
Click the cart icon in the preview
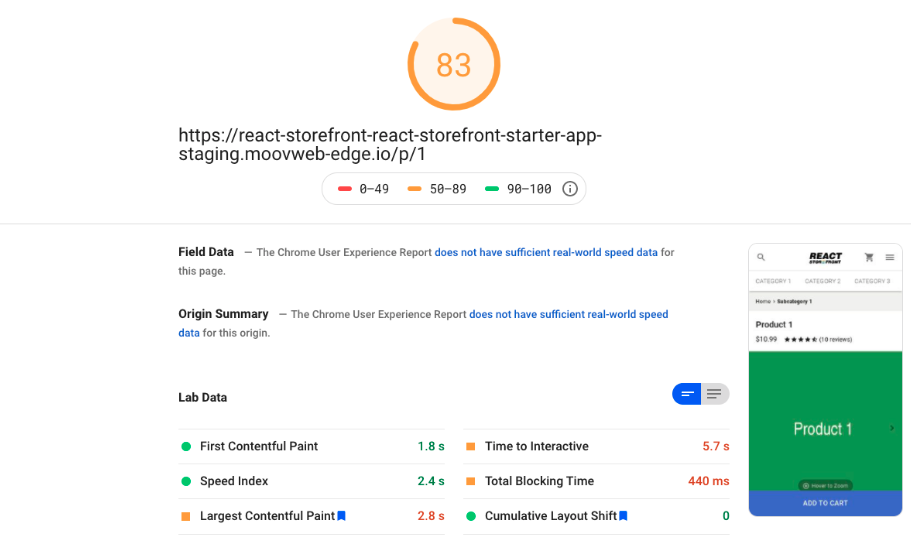pos(869,257)
